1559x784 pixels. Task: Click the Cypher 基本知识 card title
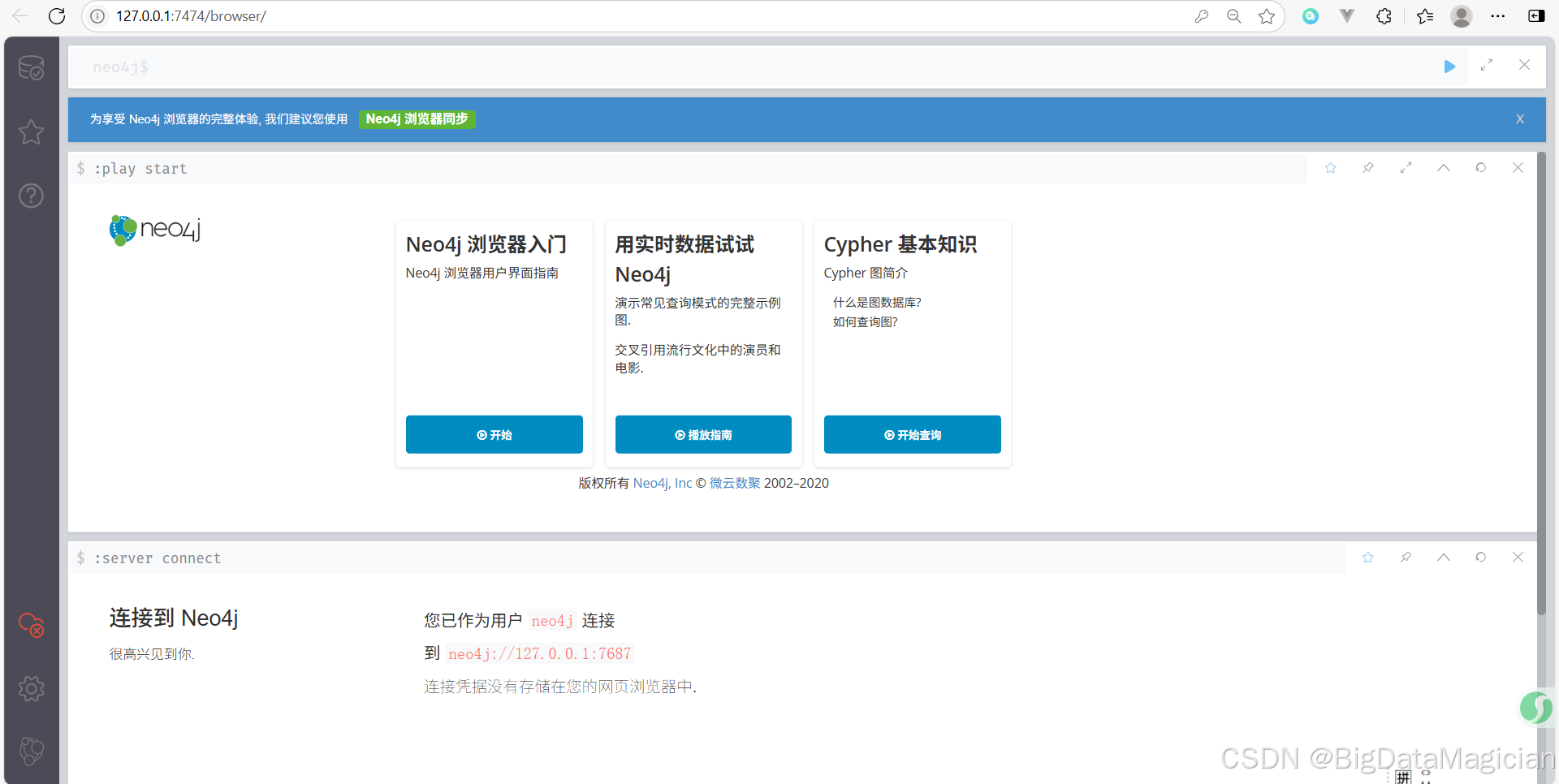click(900, 244)
